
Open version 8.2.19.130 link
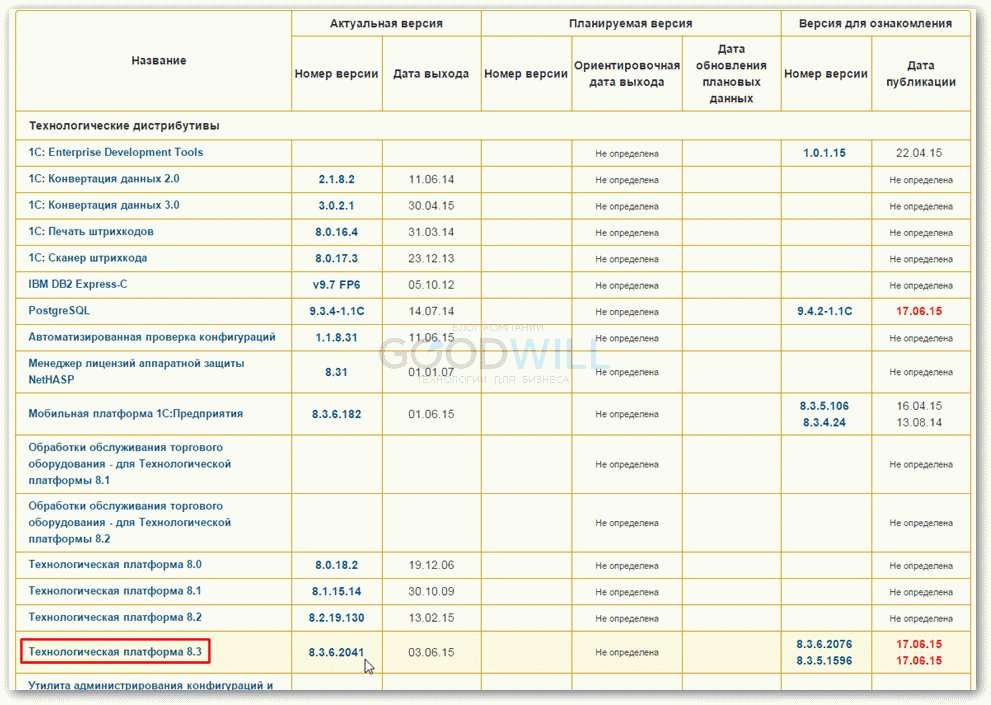[337, 618]
